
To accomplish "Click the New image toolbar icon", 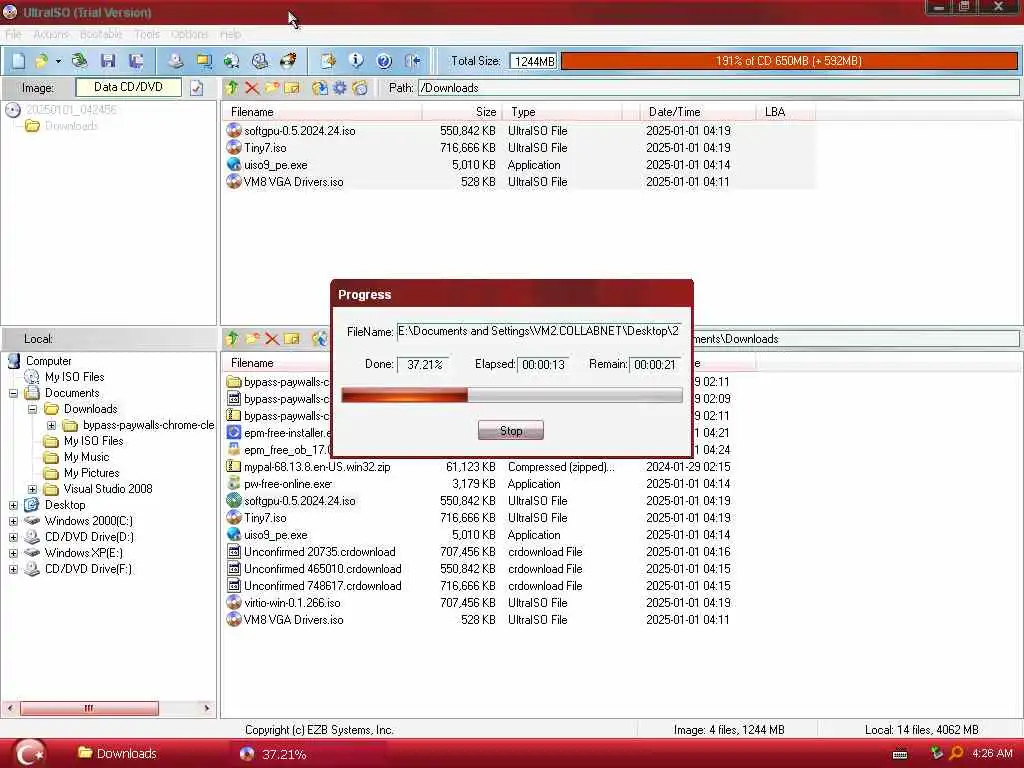I will click(x=18, y=61).
